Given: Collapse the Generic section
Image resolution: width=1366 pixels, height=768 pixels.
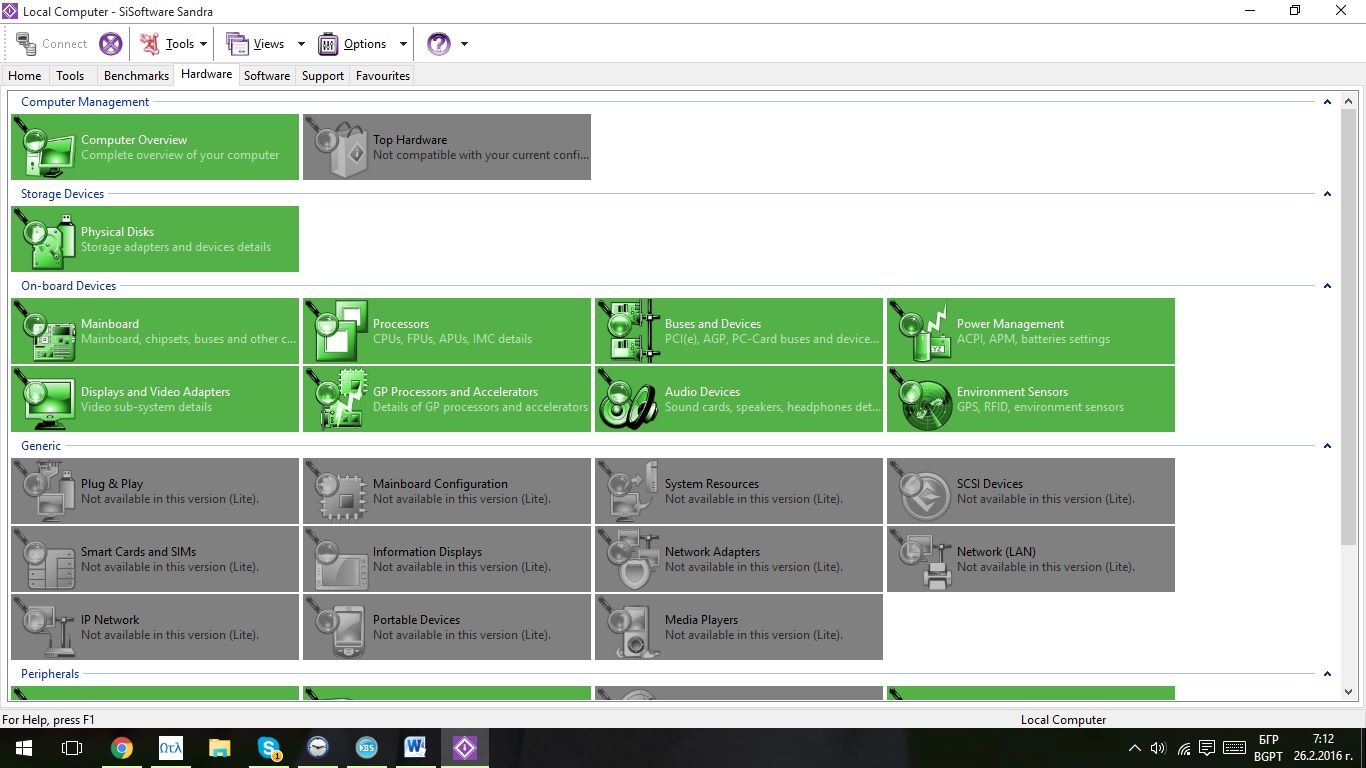Looking at the screenshot, I should [x=1327, y=446].
